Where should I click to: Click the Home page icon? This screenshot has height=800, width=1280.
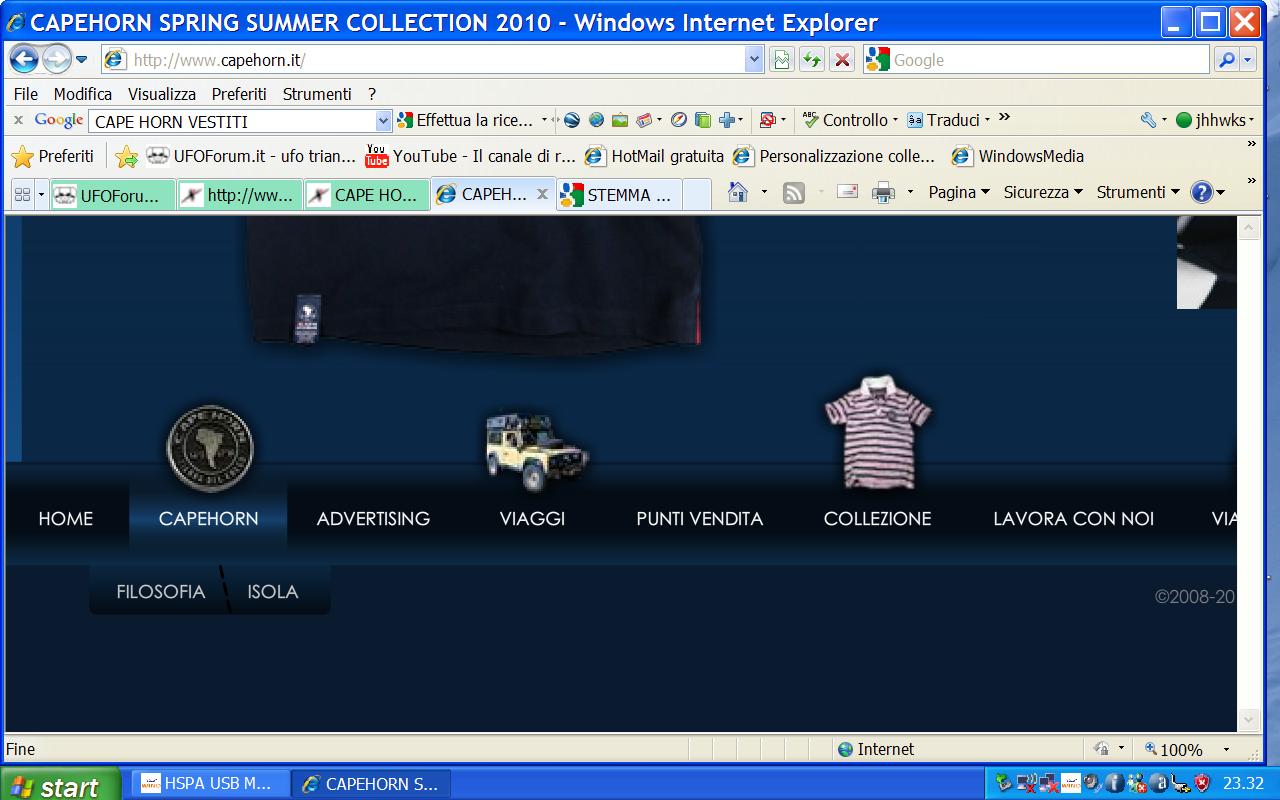738,192
